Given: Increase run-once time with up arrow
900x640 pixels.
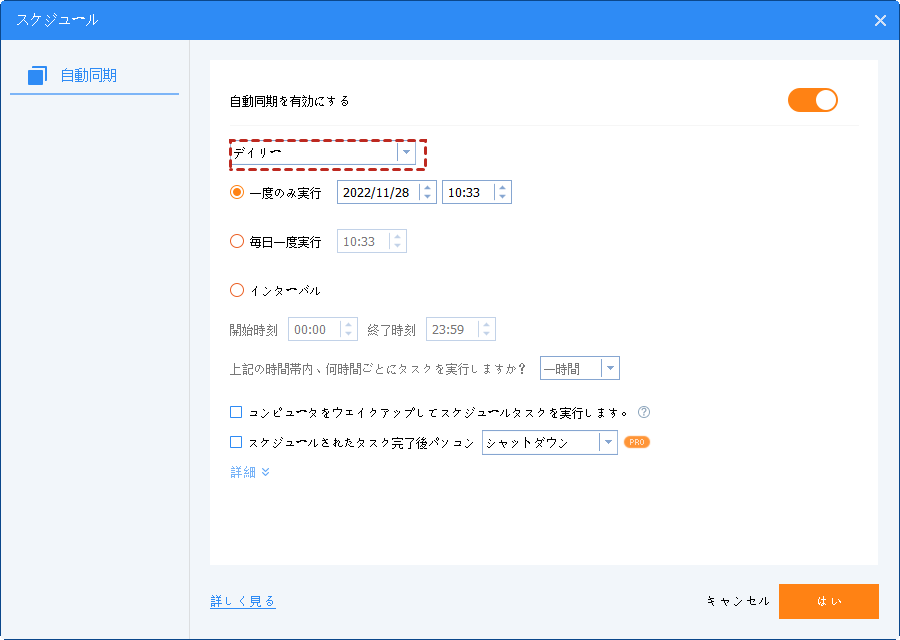Looking at the screenshot, I should click(x=502, y=188).
